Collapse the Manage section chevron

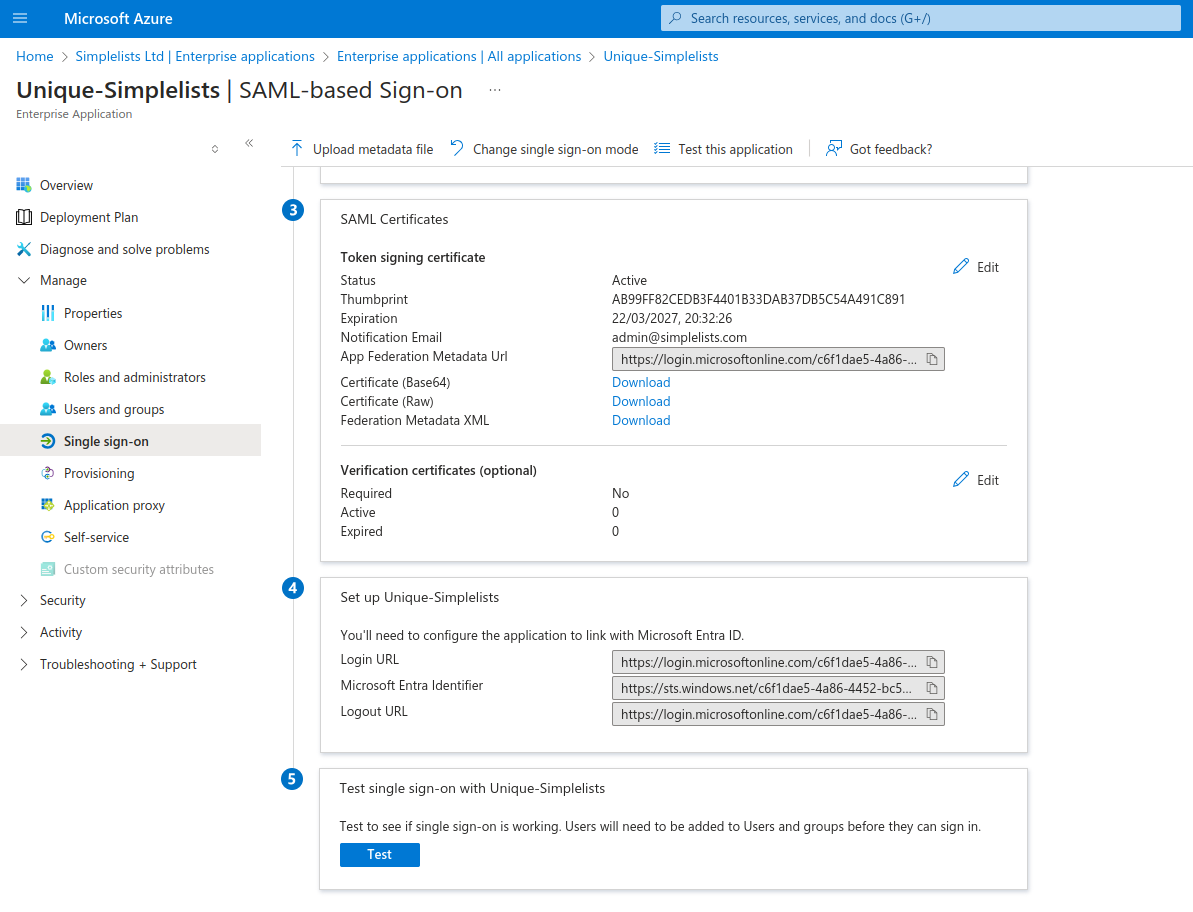tap(24, 280)
